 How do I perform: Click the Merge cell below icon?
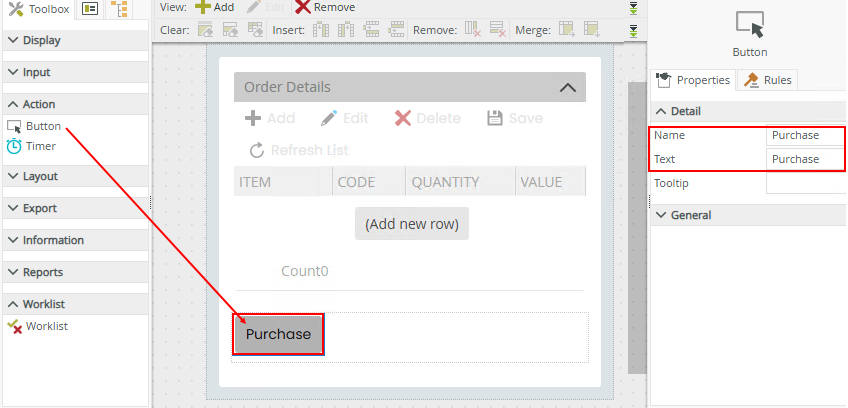(x=592, y=30)
